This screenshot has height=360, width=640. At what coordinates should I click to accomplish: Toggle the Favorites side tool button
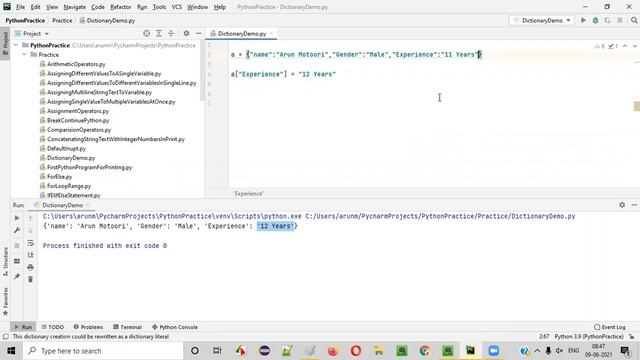(5, 301)
